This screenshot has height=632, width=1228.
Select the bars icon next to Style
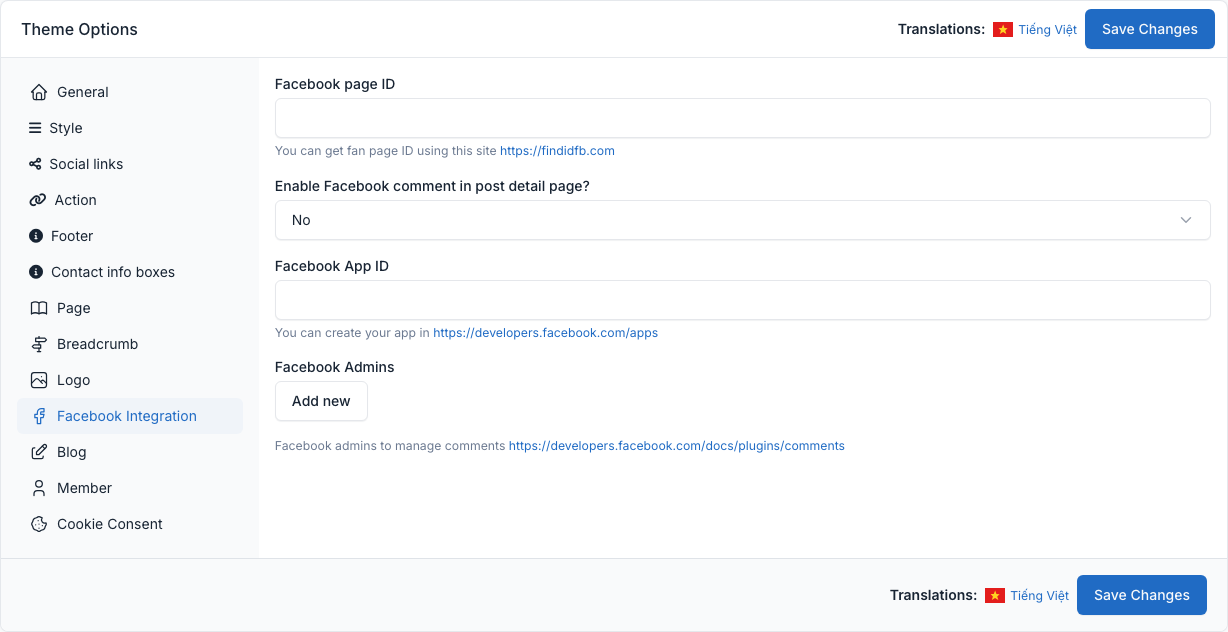click(35, 128)
